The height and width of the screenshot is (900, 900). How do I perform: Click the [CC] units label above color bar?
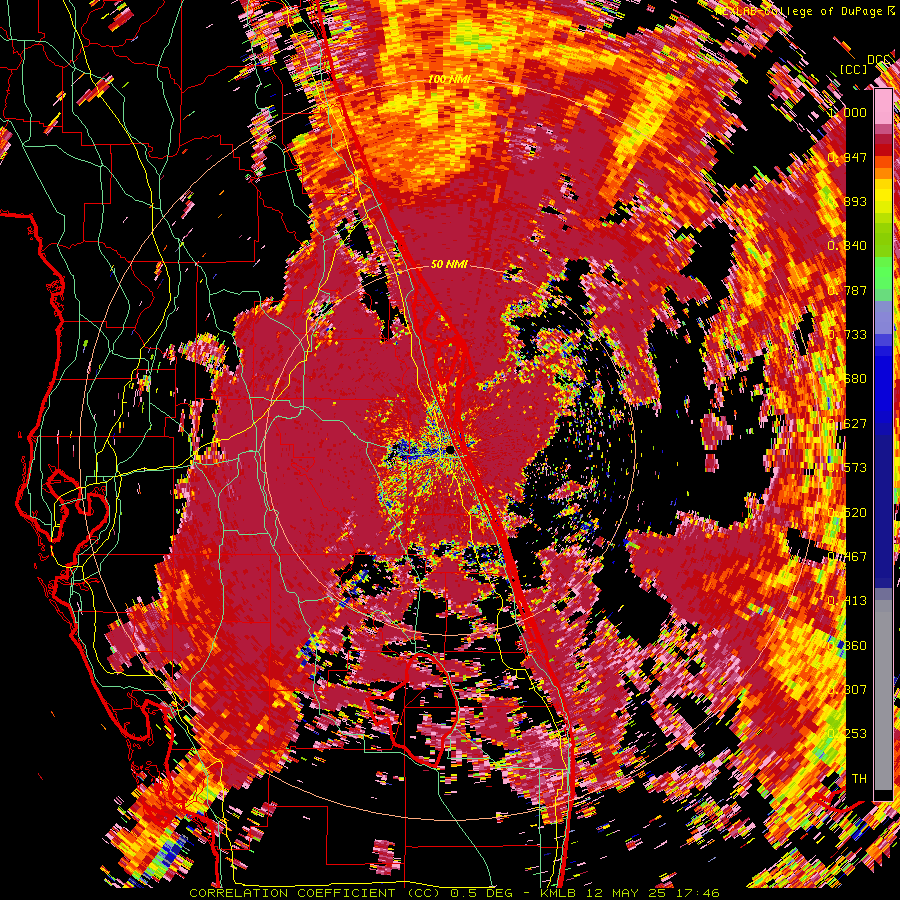[854, 69]
